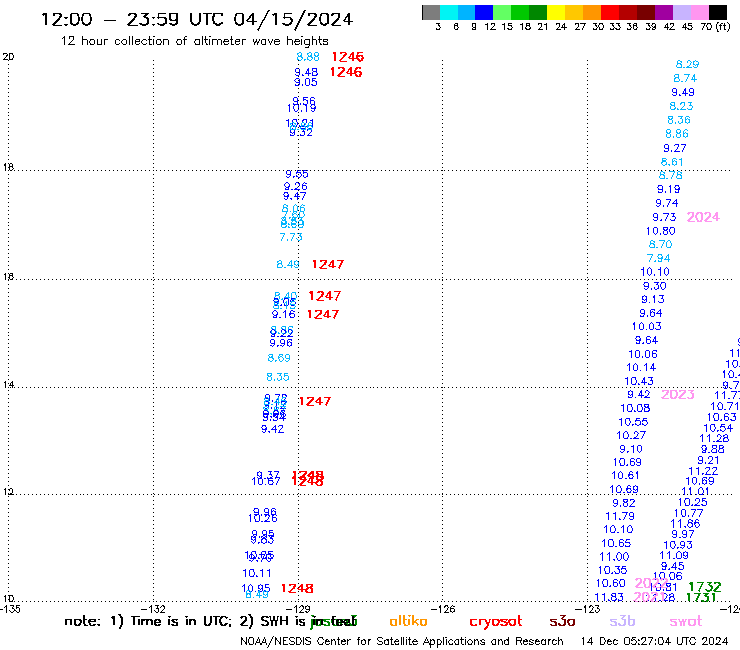Click the dark blue 12 ft legend swatch
740x650 pixels.
(x=484, y=12)
